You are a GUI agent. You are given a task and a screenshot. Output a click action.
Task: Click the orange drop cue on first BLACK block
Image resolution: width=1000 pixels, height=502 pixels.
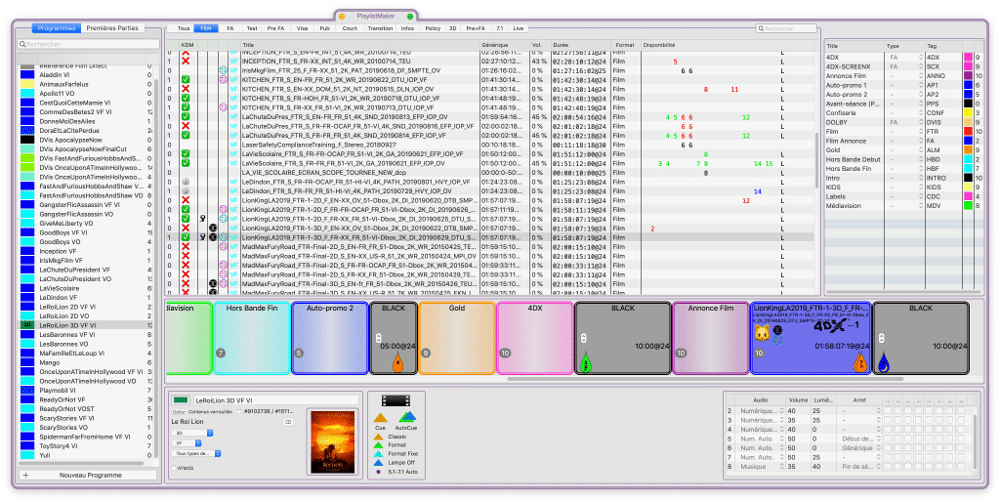397,362
